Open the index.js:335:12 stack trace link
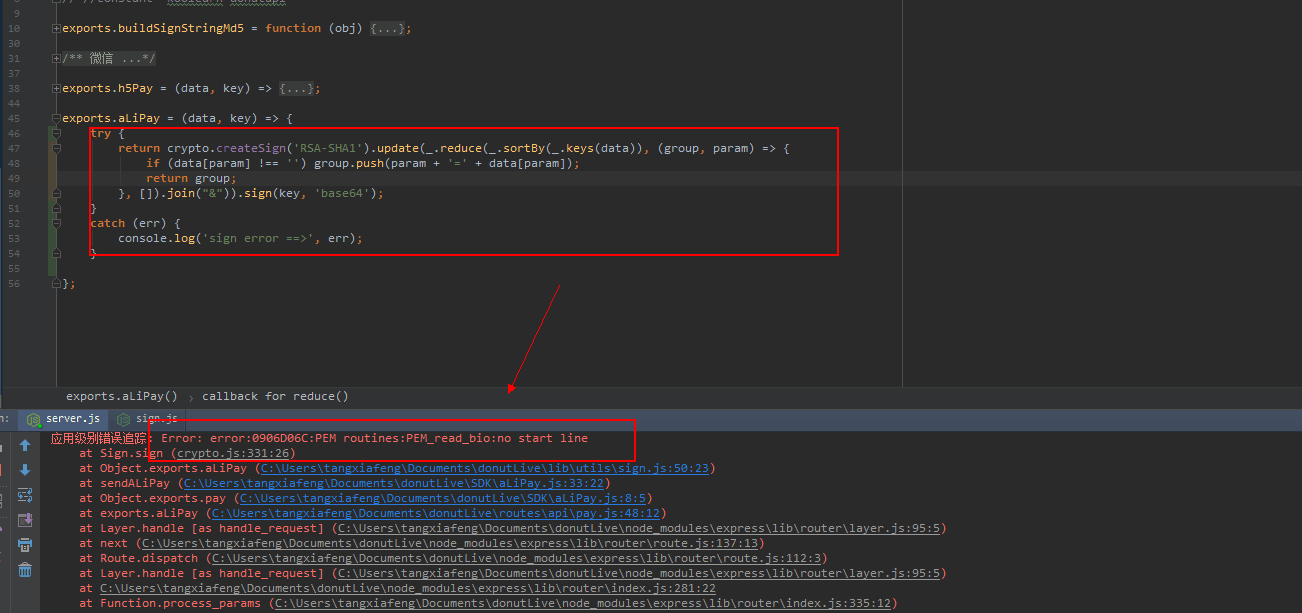 coord(583,603)
